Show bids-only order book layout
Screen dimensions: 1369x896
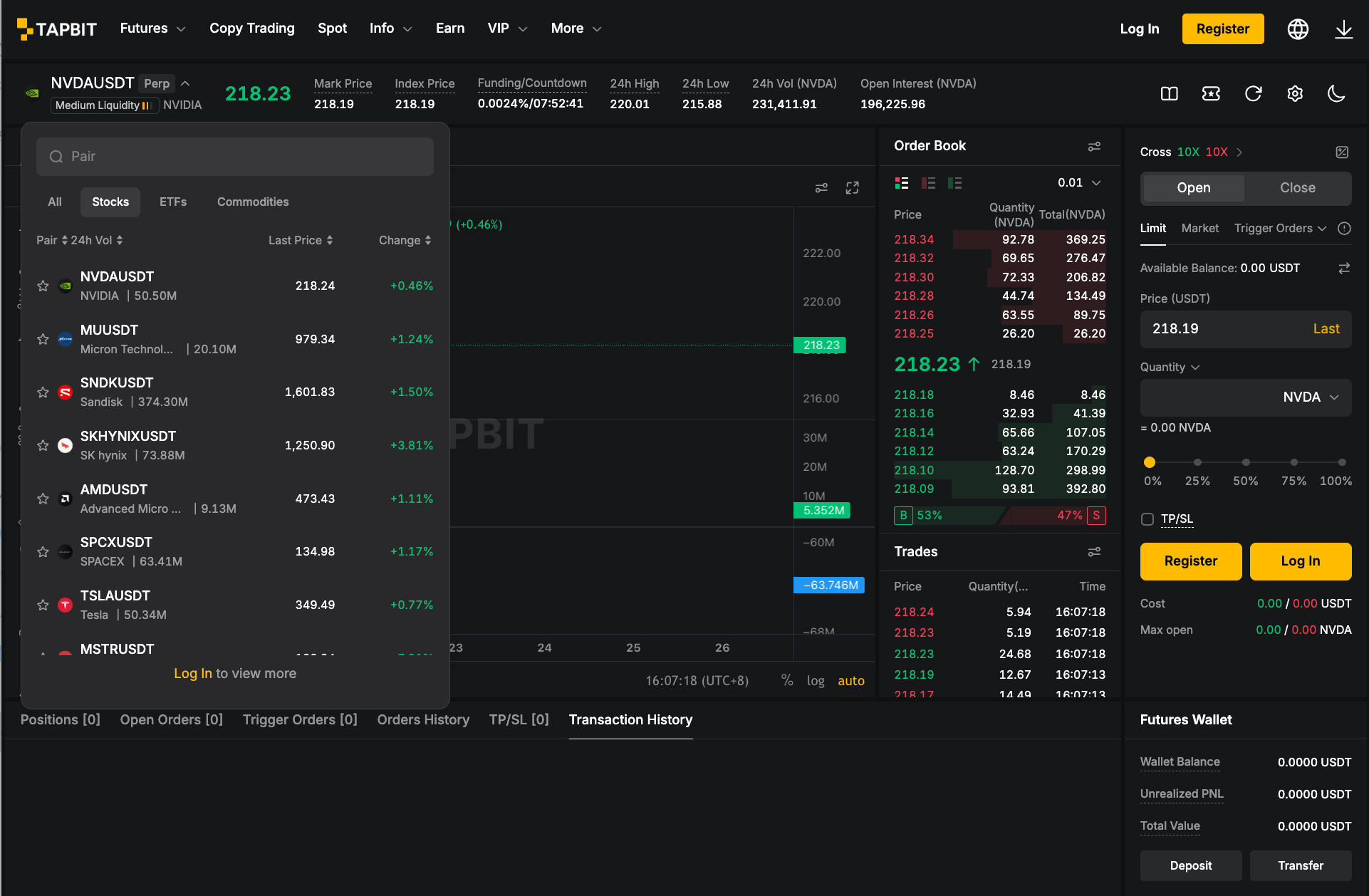click(954, 183)
